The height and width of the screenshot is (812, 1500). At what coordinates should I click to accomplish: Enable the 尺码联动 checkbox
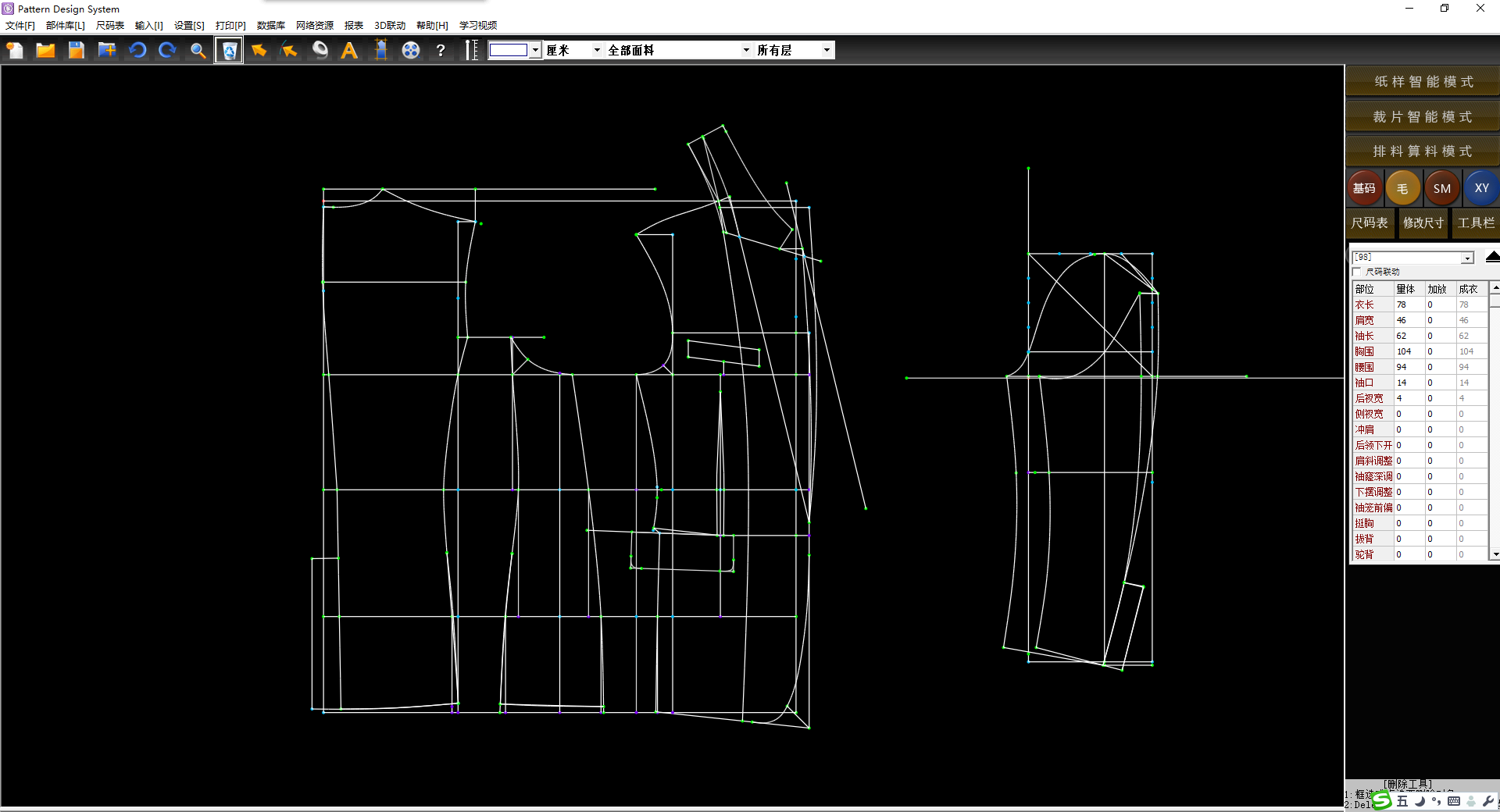point(1357,272)
